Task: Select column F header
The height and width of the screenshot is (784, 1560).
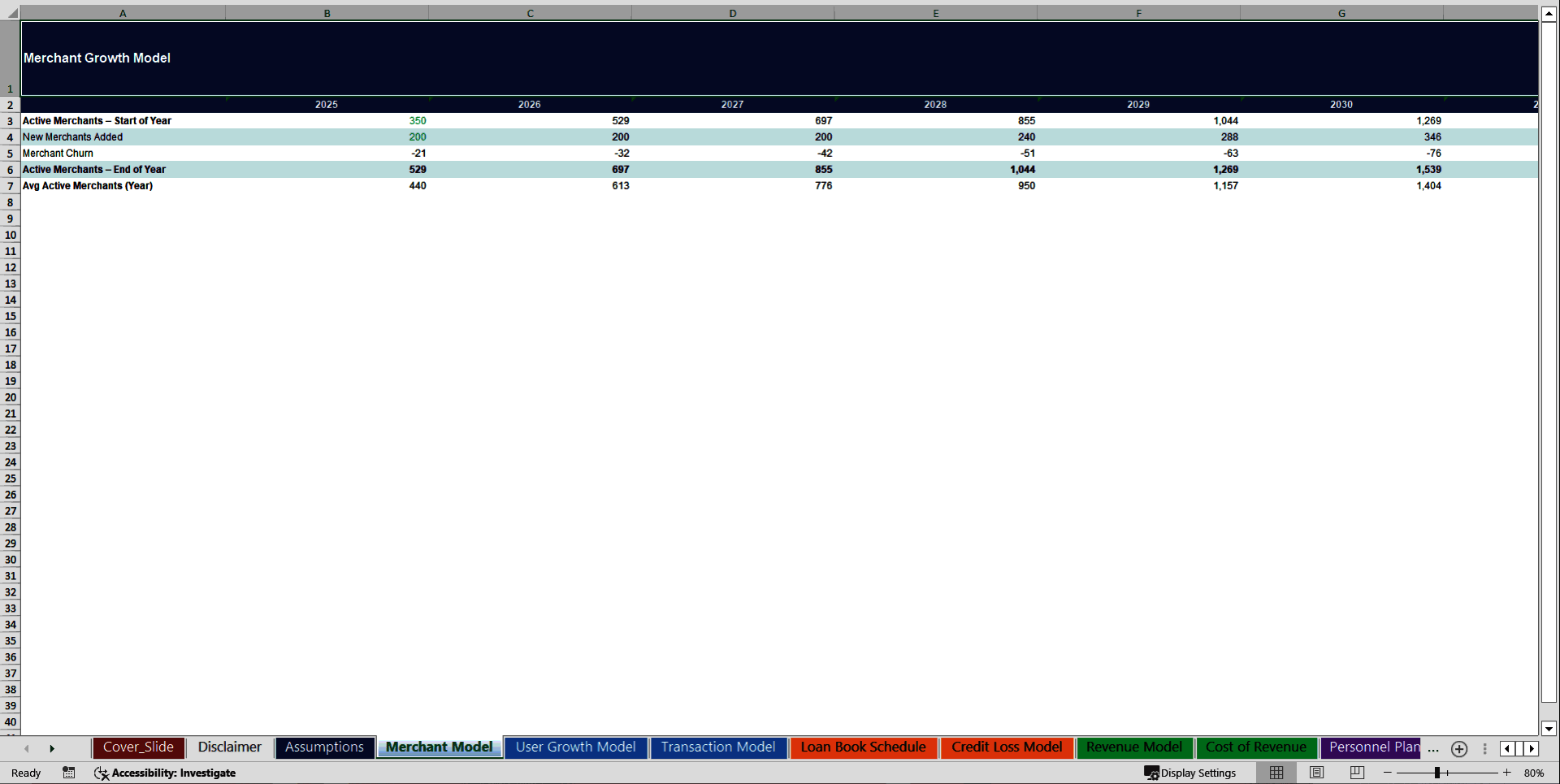Action: point(1138,12)
